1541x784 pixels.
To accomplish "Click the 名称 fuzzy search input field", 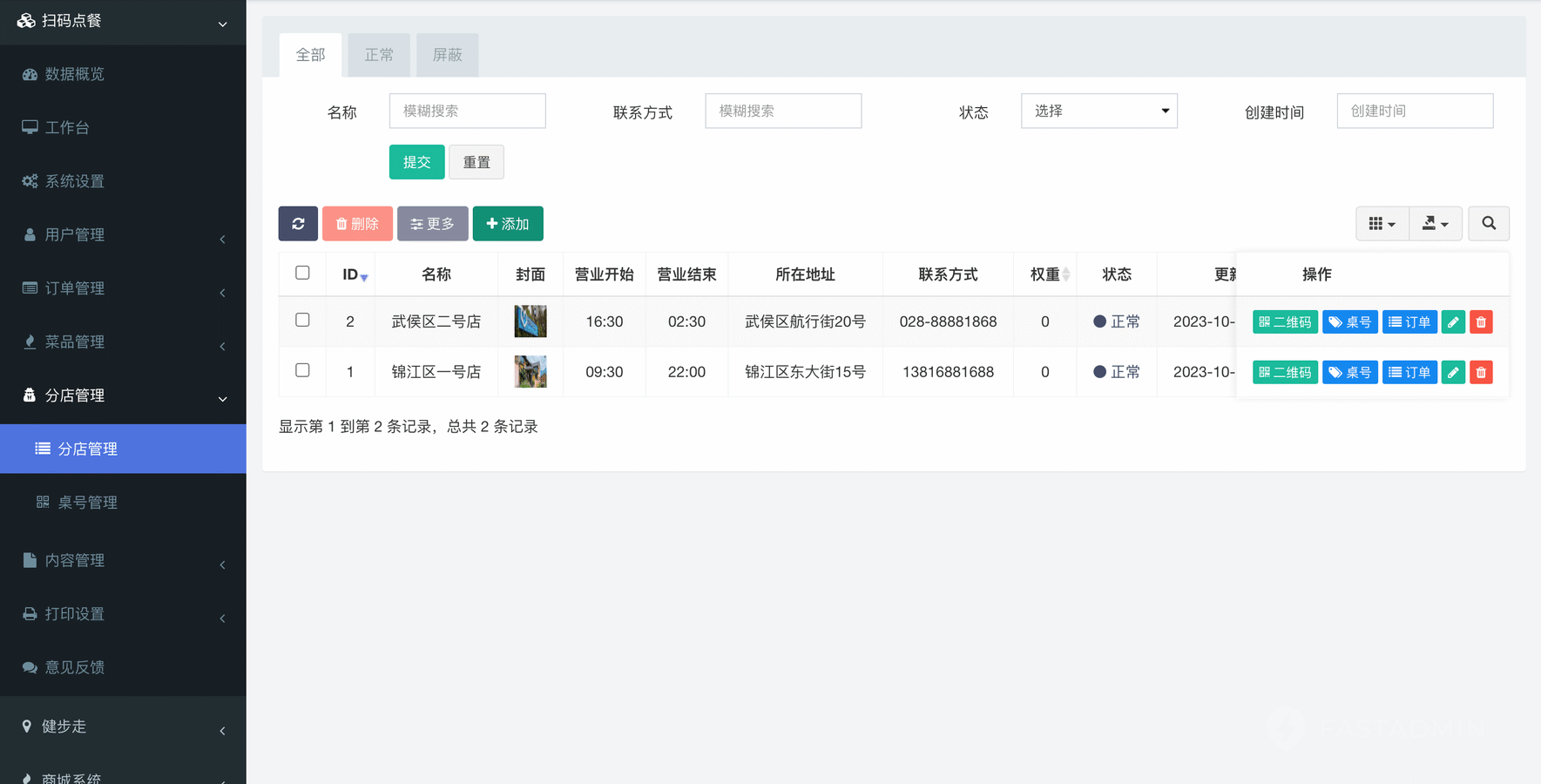I will 467,112.
